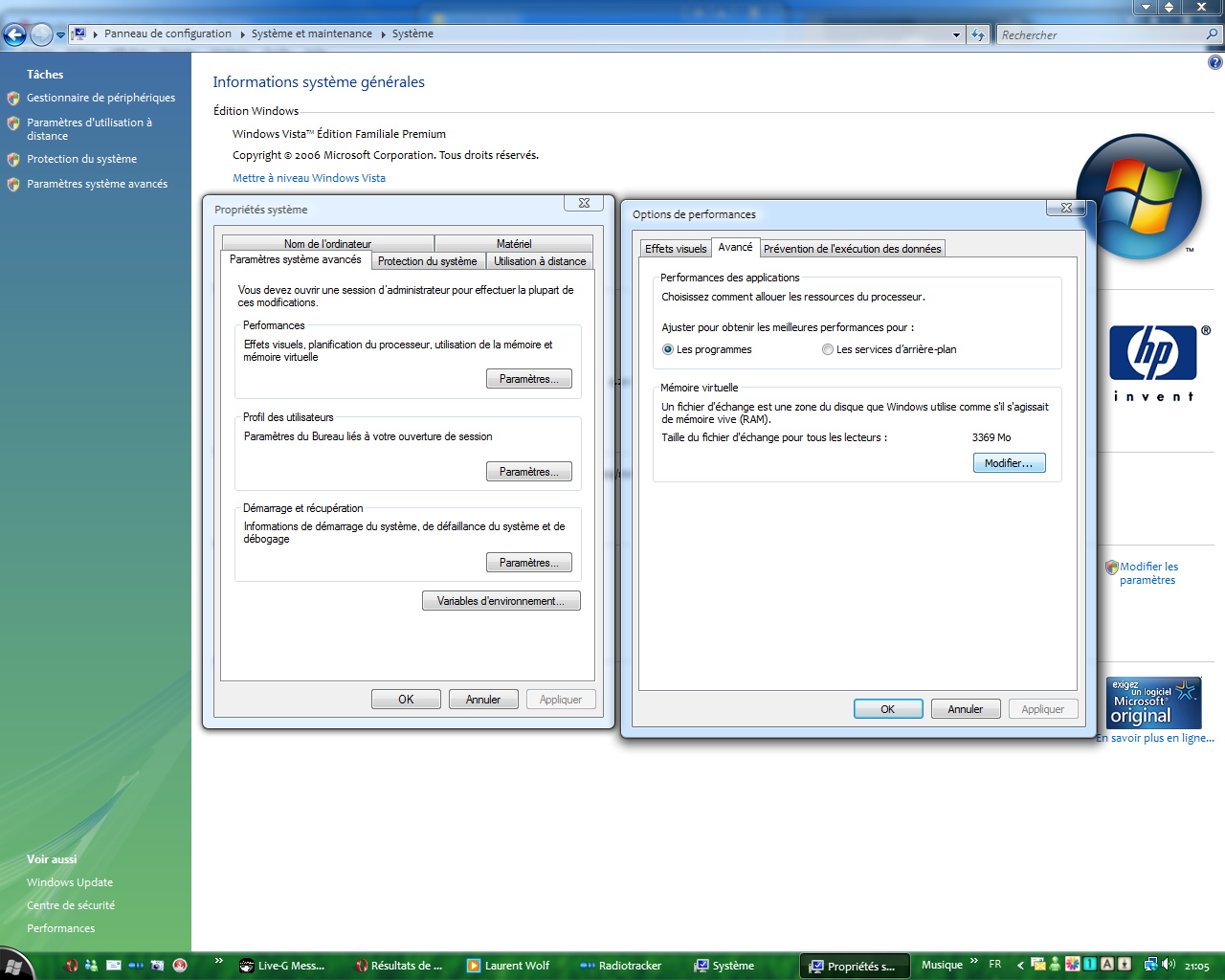Image resolution: width=1225 pixels, height=980 pixels.
Task: Click Annuler in Options de performances
Action: pyautogui.click(x=966, y=709)
